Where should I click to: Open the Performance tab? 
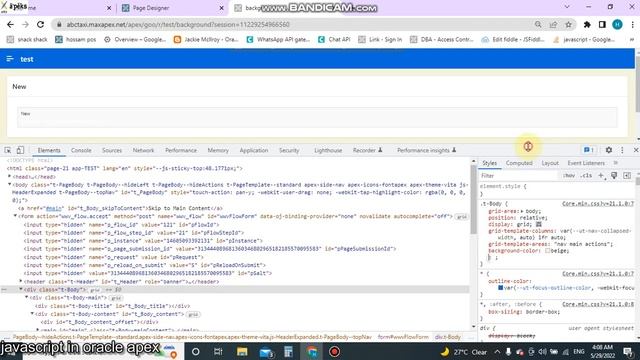click(x=181, y=150)
